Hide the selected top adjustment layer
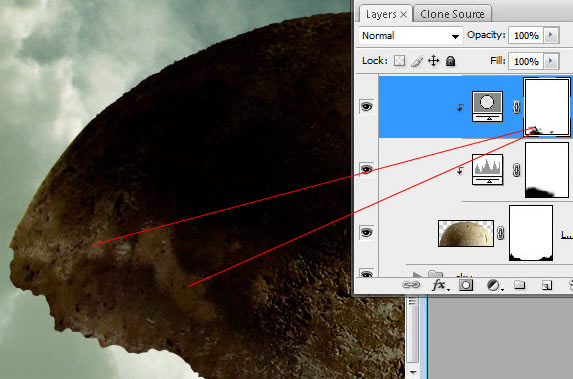The width and height of the screenshot is (573, 379). [x=367, y=106]
